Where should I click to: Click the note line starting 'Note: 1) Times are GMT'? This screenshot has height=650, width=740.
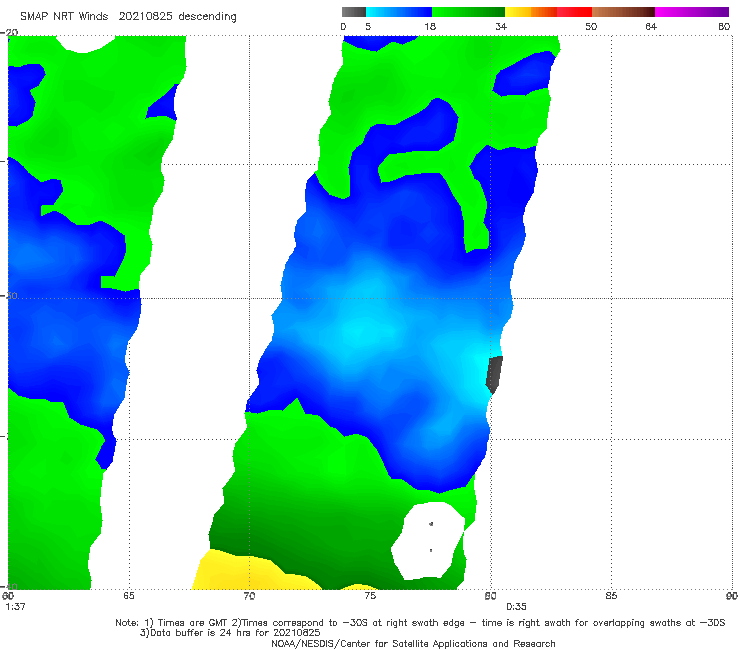[420, 623]
